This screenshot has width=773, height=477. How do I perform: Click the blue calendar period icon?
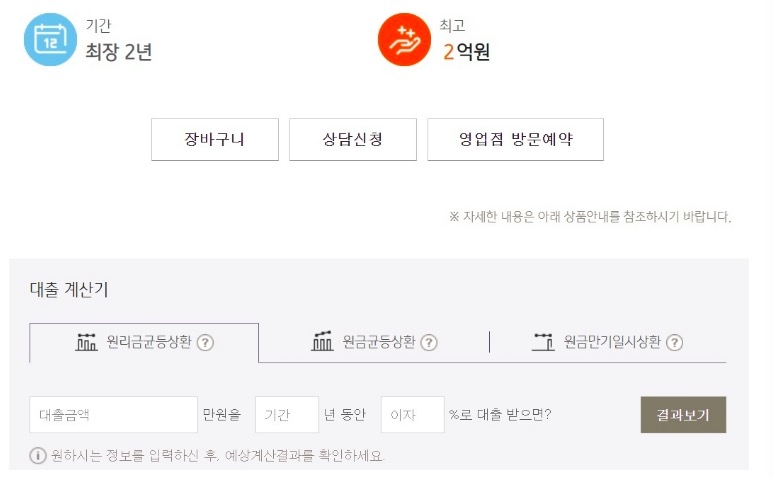point(50,39)
